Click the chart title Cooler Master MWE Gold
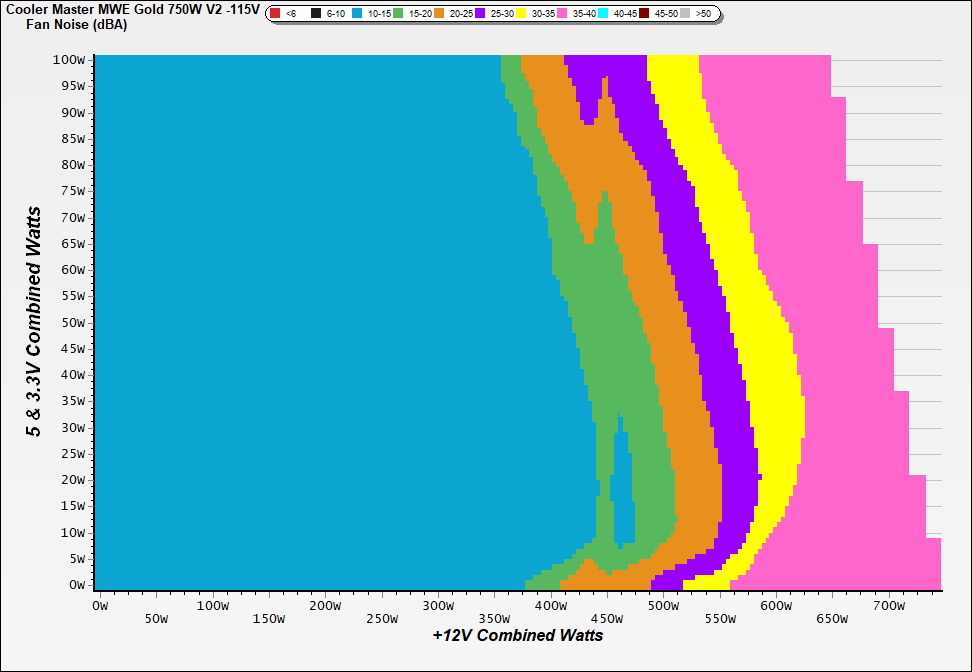972x672 pixels. (x=131, y=9)
